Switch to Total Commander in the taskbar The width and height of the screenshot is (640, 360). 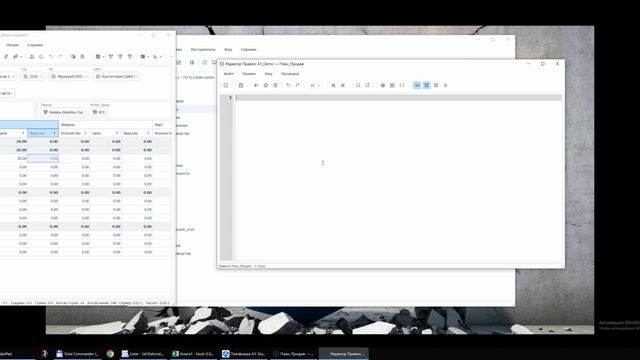coord(77,354)
